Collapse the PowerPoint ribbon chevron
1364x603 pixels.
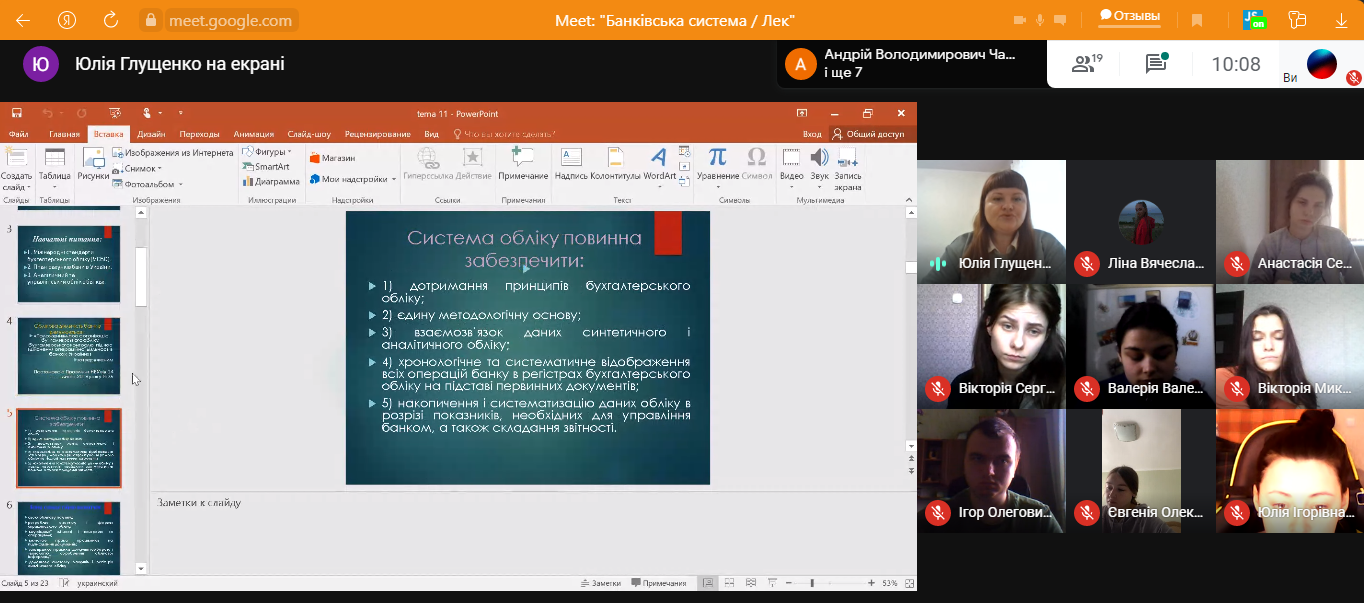[909, 200]
